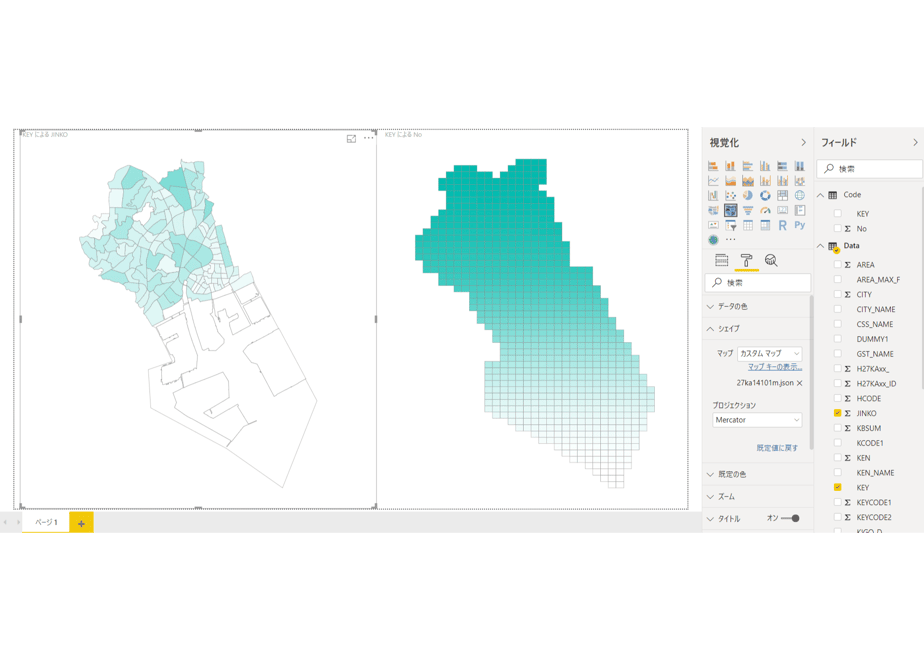Select the line chart visualization icon
Image resolution: width=924 pixels, height=660 pixels.
(713, 181)
